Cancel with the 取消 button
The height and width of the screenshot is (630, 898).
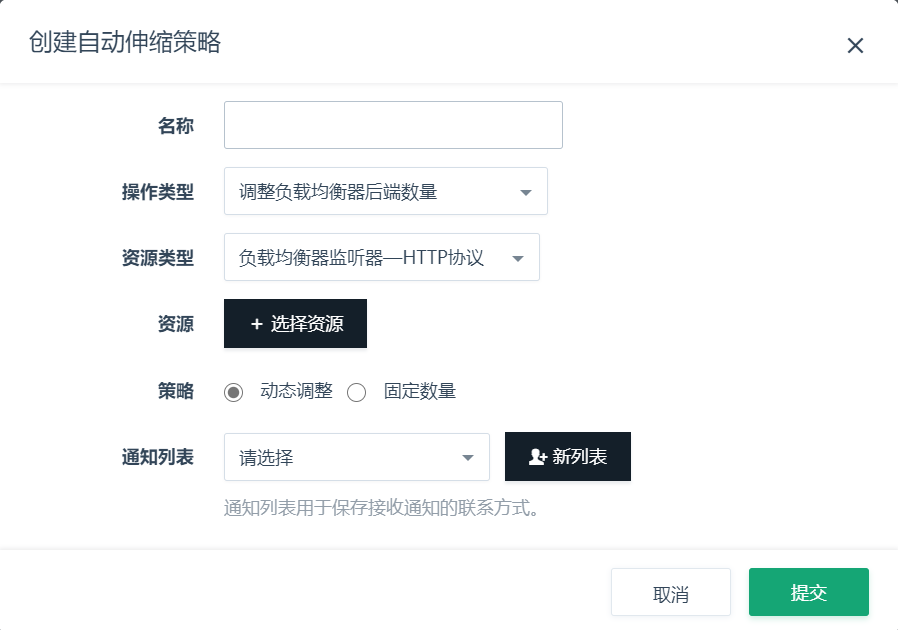[x=670, y=593]
